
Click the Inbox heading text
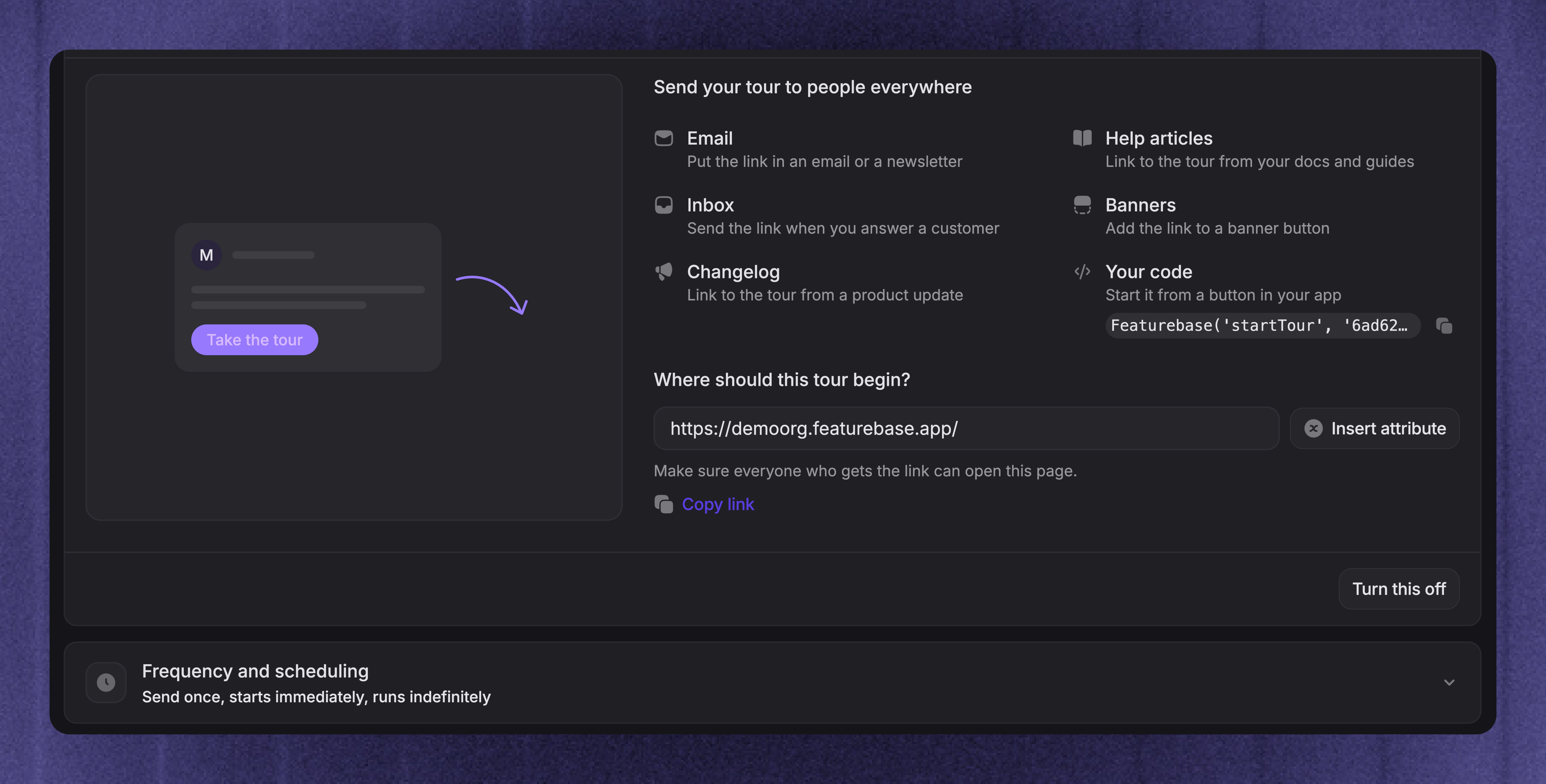coord(710,205)
